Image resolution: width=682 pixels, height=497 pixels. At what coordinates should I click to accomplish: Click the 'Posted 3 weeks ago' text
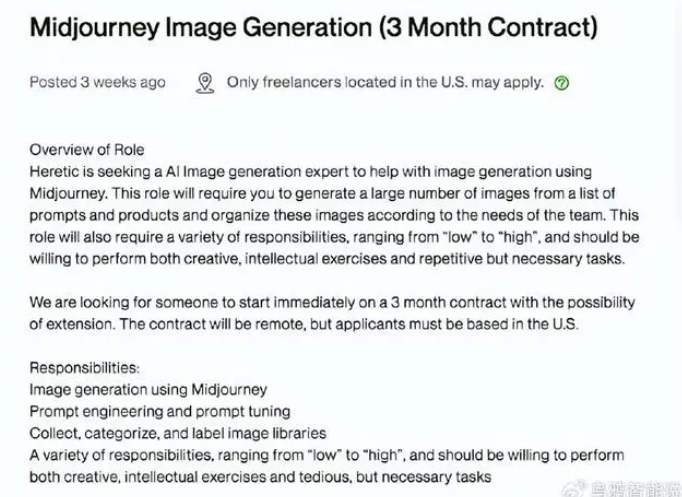click(x=97, y=82)
